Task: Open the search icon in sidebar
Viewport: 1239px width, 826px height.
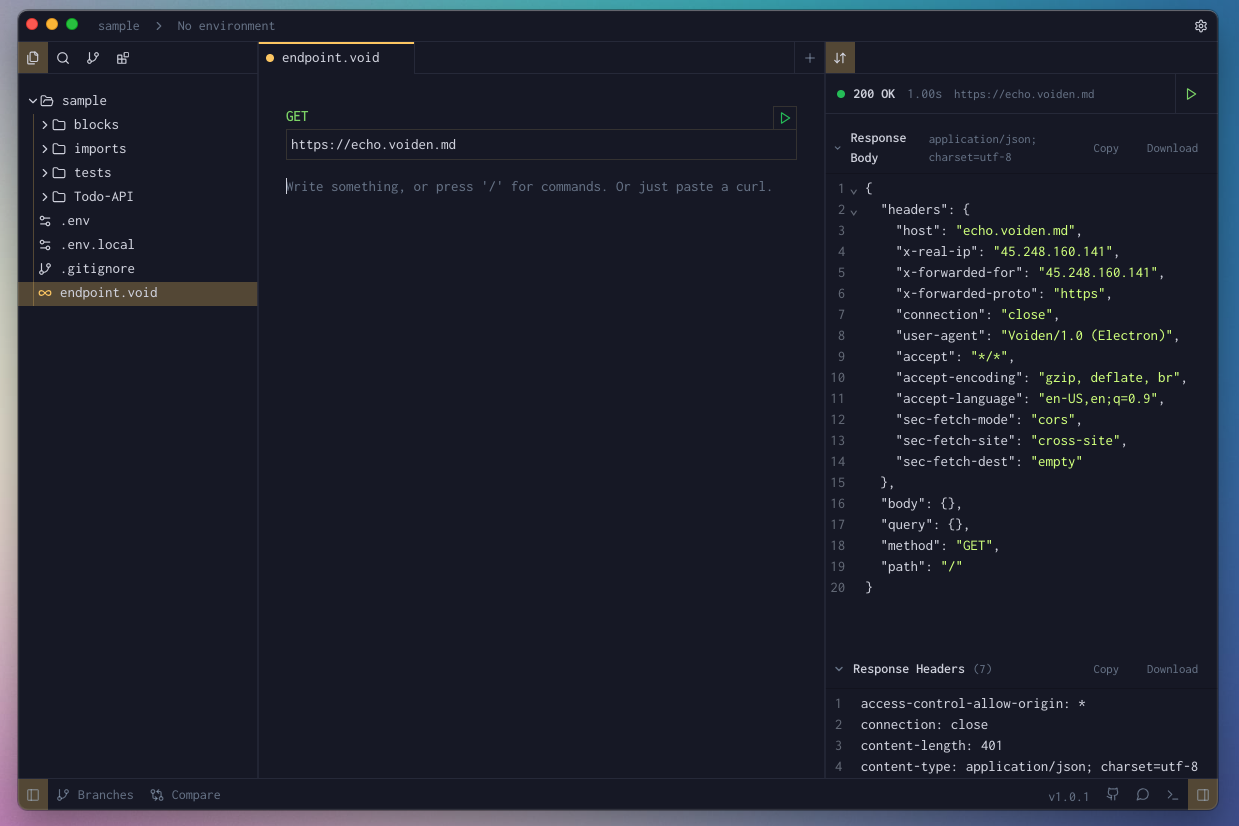Action: (63, 58)
